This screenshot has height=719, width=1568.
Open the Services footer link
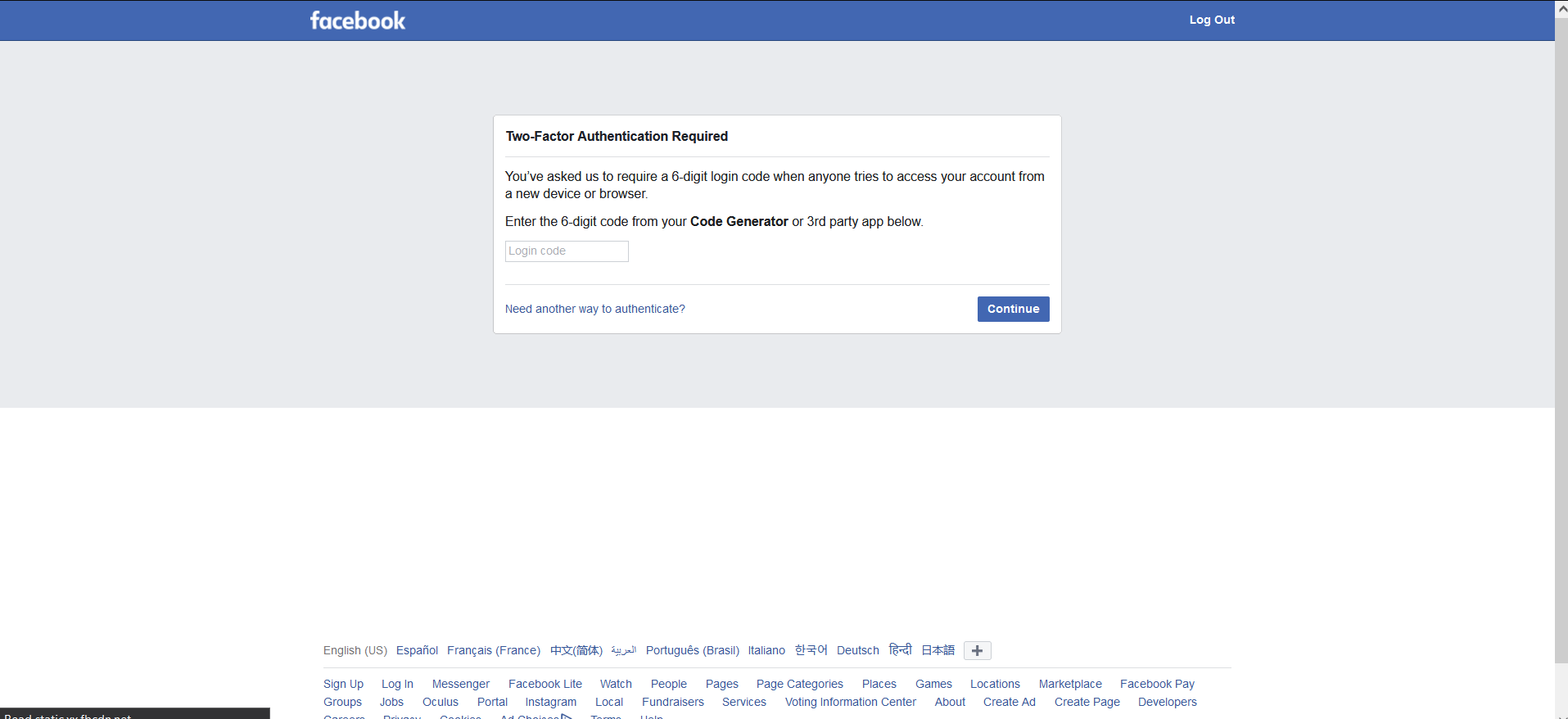[x=744, y=702]
